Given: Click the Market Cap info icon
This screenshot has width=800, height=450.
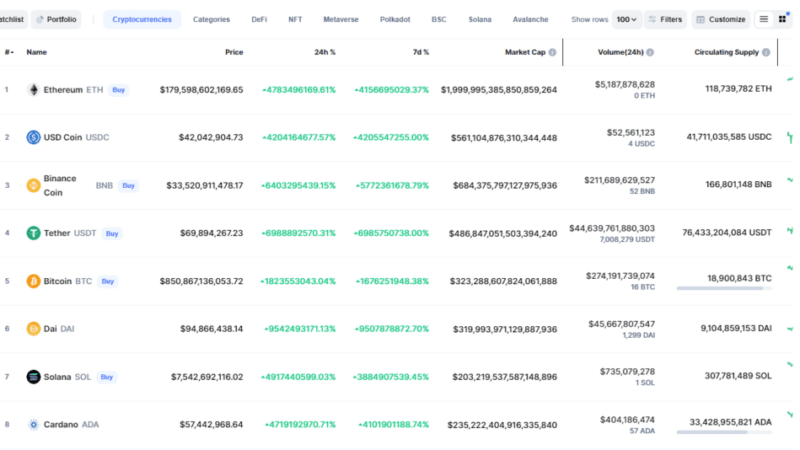Looking at the screenshot, I should pos(552,52).
